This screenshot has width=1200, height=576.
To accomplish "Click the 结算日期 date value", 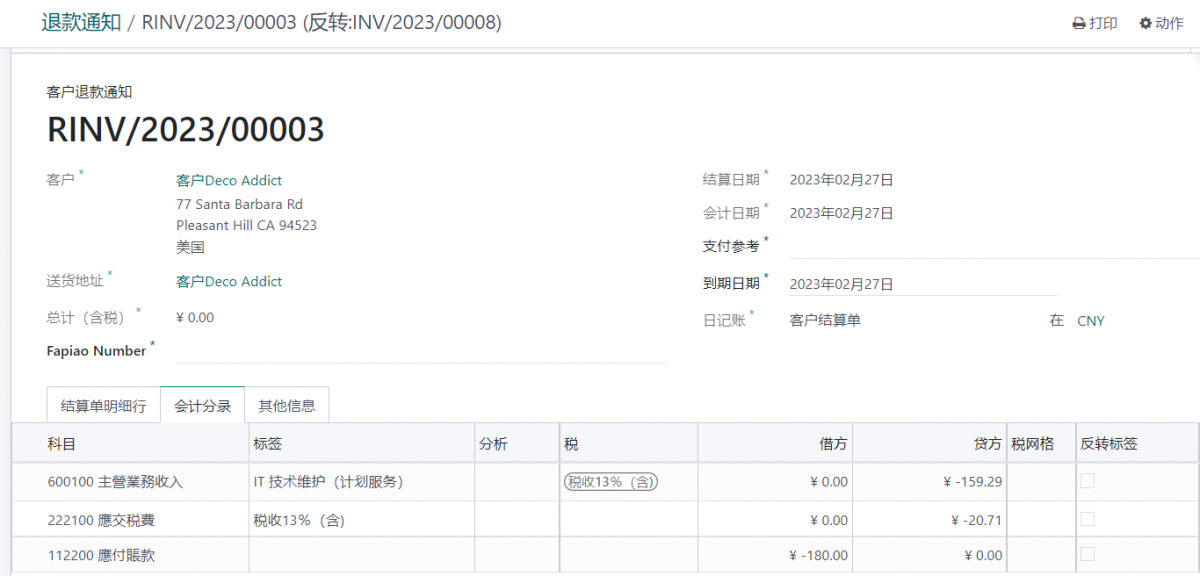I will click(x=841, y=180).
